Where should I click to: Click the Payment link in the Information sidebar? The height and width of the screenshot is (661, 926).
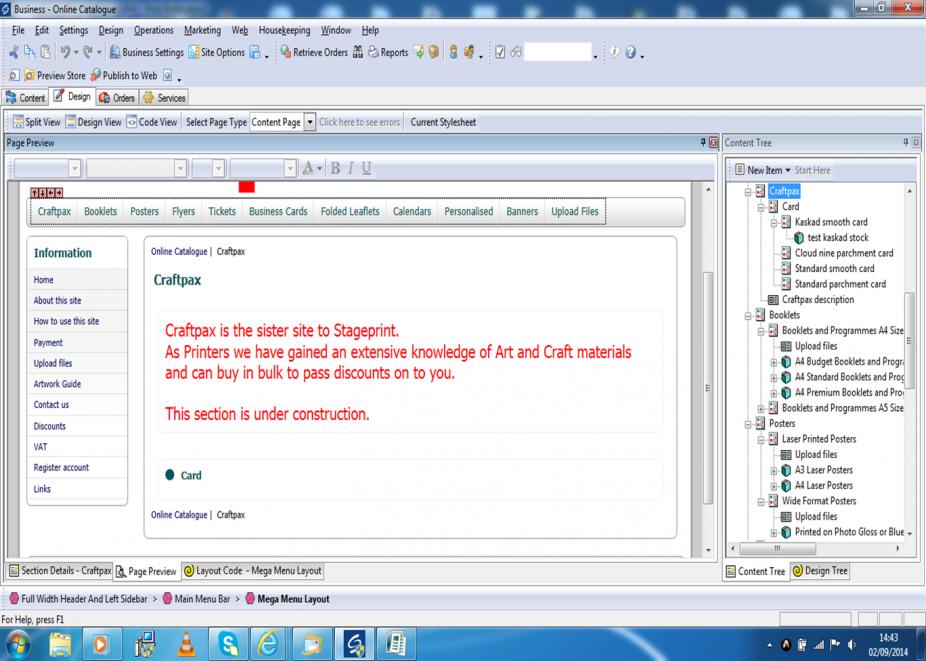click(x=48, y=342)
